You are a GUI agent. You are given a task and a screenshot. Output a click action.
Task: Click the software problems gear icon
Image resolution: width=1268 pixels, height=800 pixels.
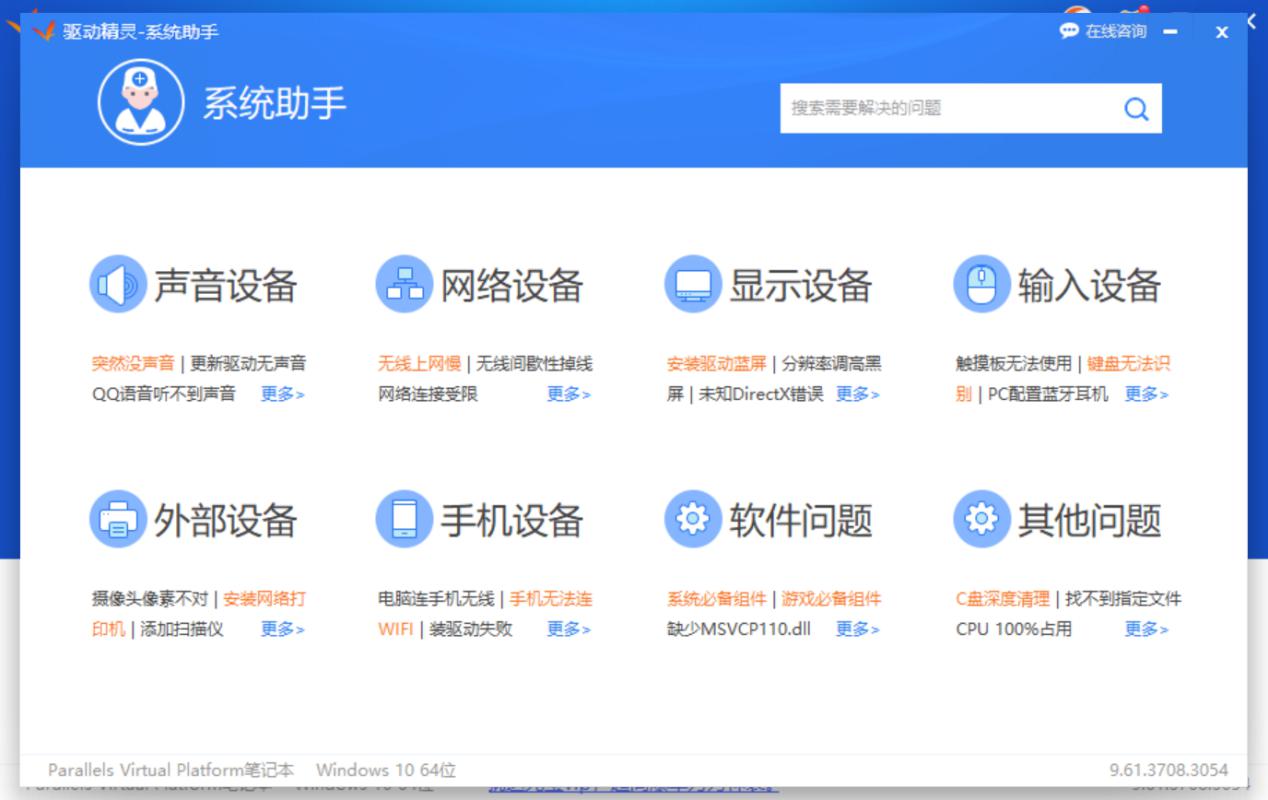coord(692,519)
